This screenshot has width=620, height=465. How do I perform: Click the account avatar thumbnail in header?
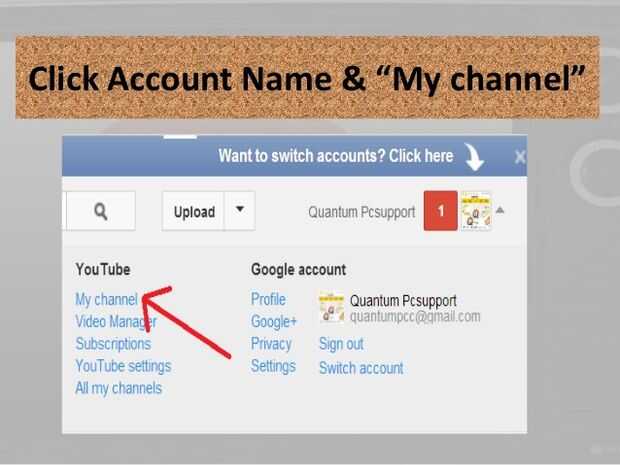pyautogui.click(x=476, y=211)
